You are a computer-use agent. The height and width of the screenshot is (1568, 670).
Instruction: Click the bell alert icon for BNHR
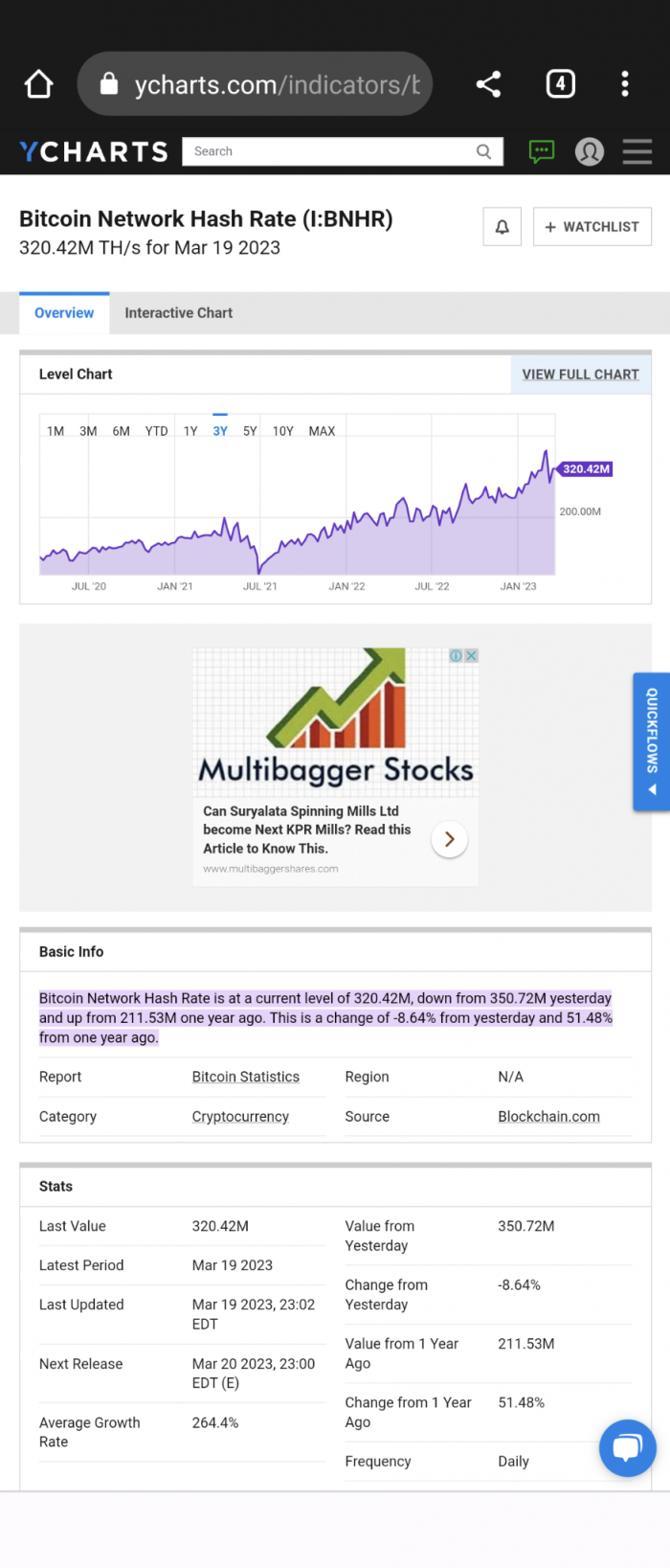(502, 227)
